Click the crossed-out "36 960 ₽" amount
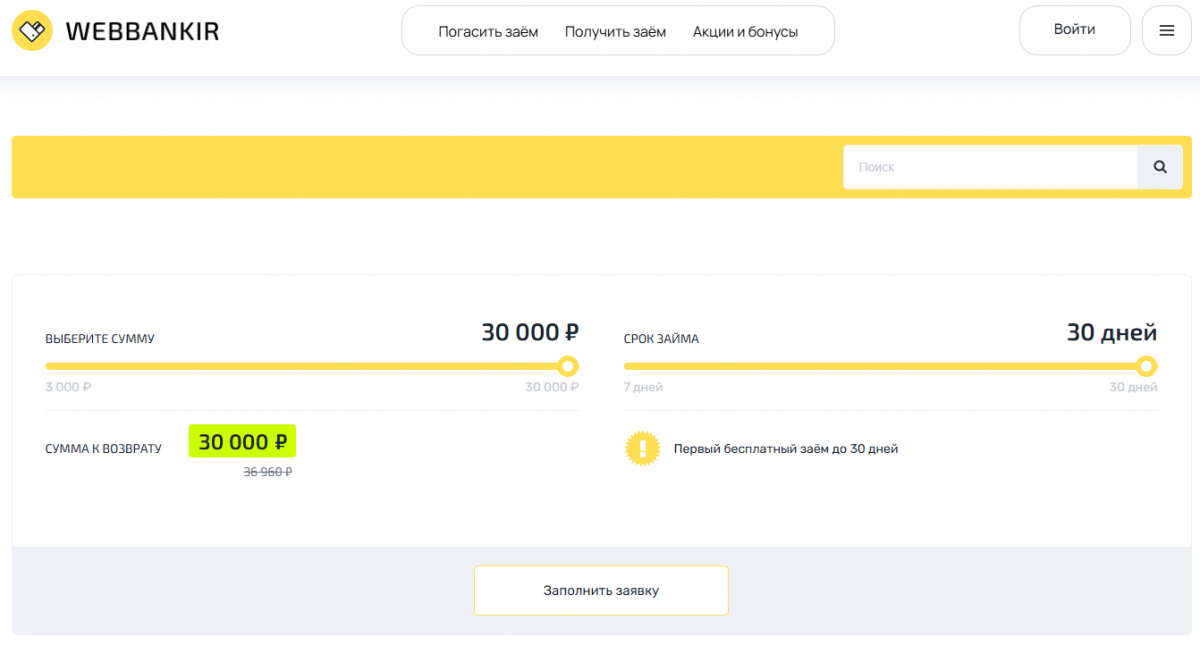Image resolution: width=1200 pixels, height=645 pixels. 267,472
